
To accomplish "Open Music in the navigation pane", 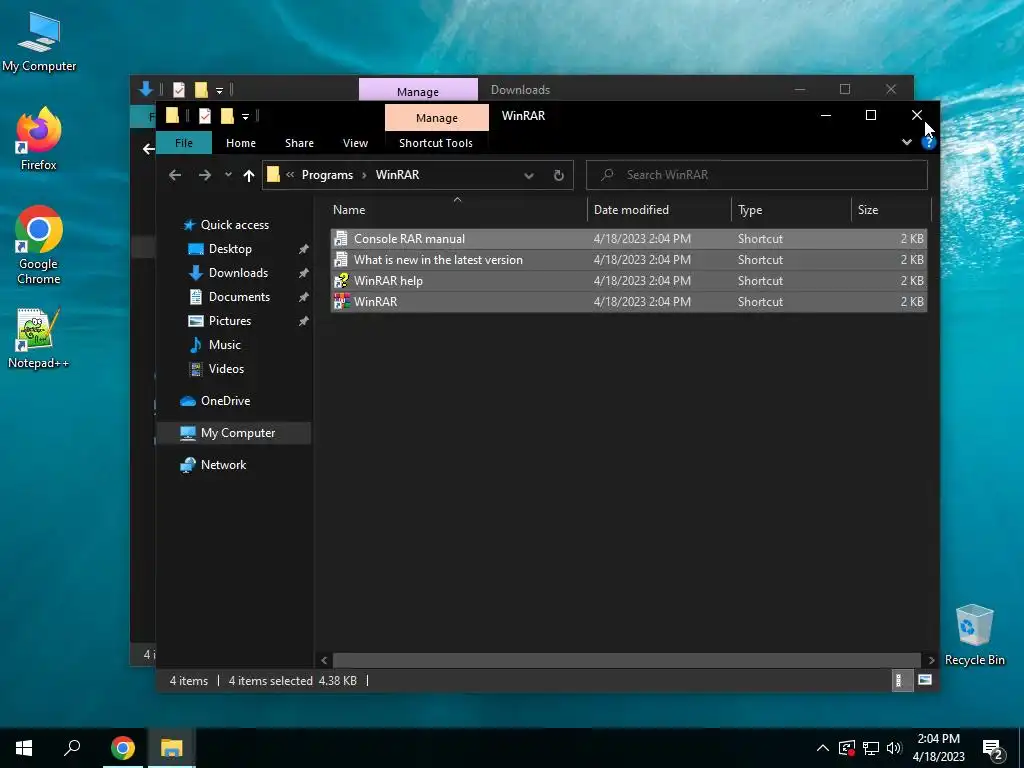I will pyautogui.click(x=225, y=345).
